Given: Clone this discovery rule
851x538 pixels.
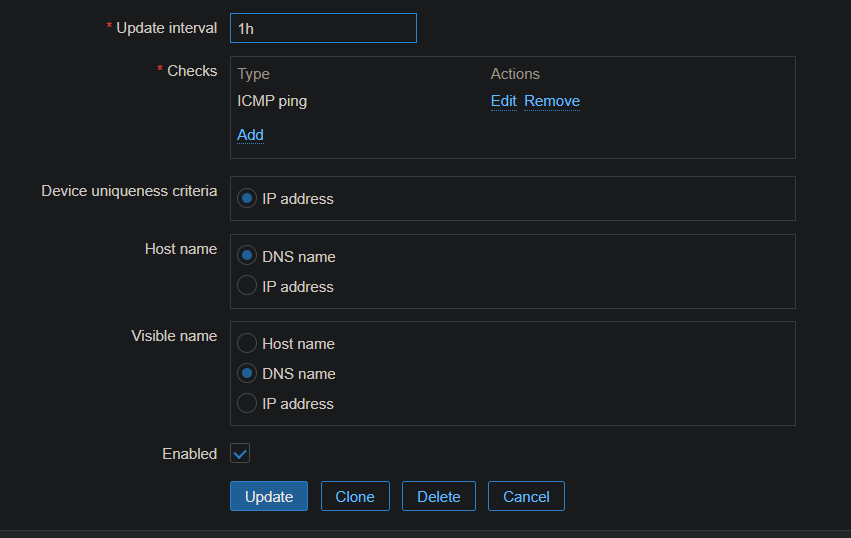Looking at the screenshot, I should 355,497.
